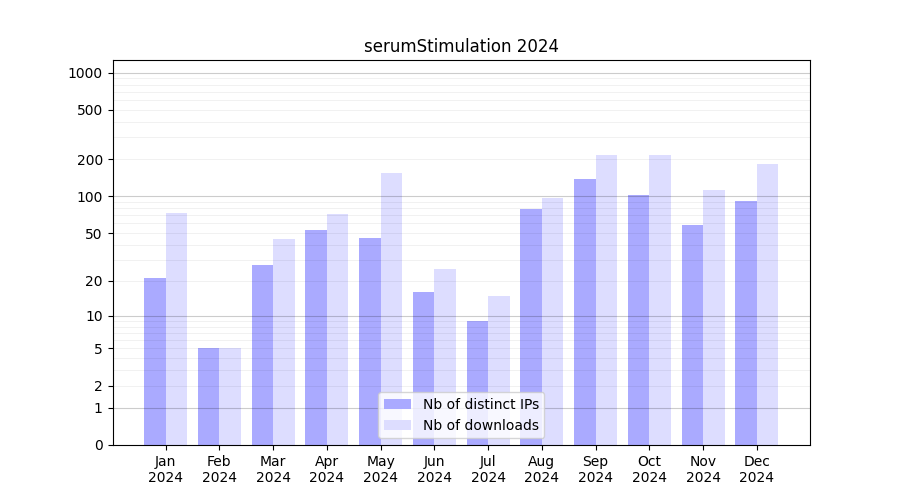Click the Aug 2024 downloads bar

[x=552, y=321]
